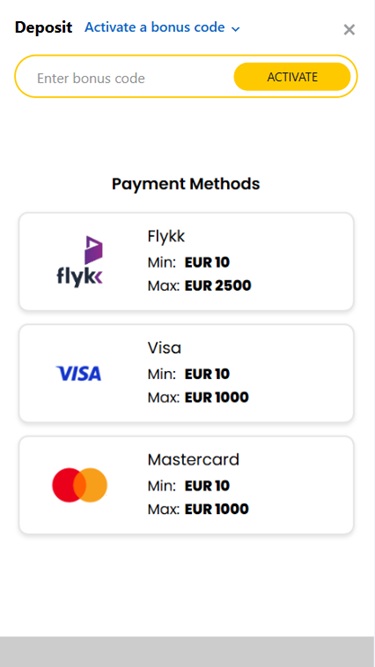The height and width of the screenshot is (667, 375).
Task: Click the Flykk purple logo icon
Action: [x=80, y=261]
